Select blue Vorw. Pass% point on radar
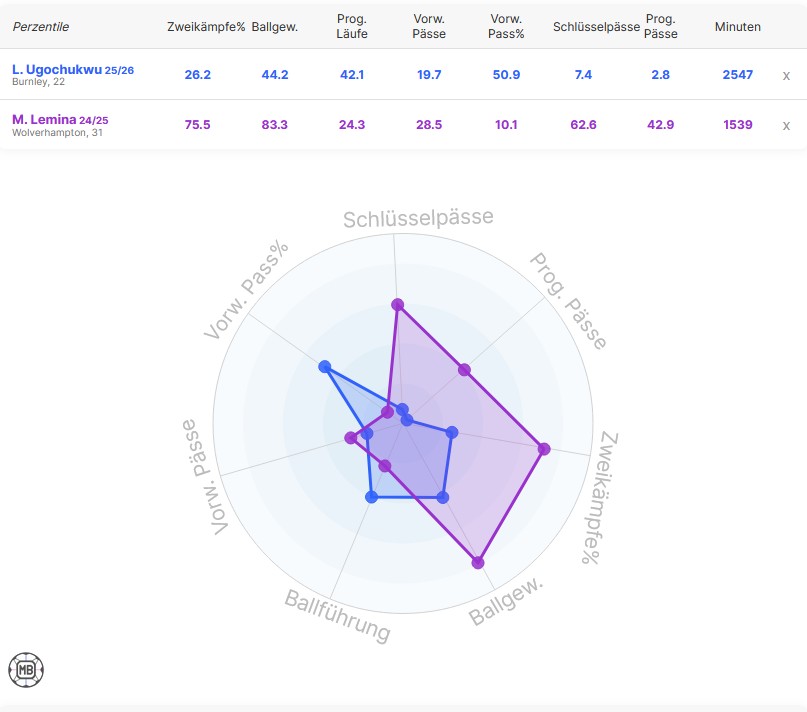The width and height of the screenshot is (807, 712). coord(325,367)
